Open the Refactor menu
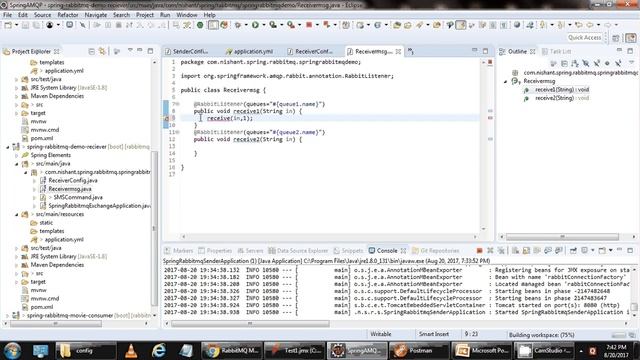 (x=68, y=15)
